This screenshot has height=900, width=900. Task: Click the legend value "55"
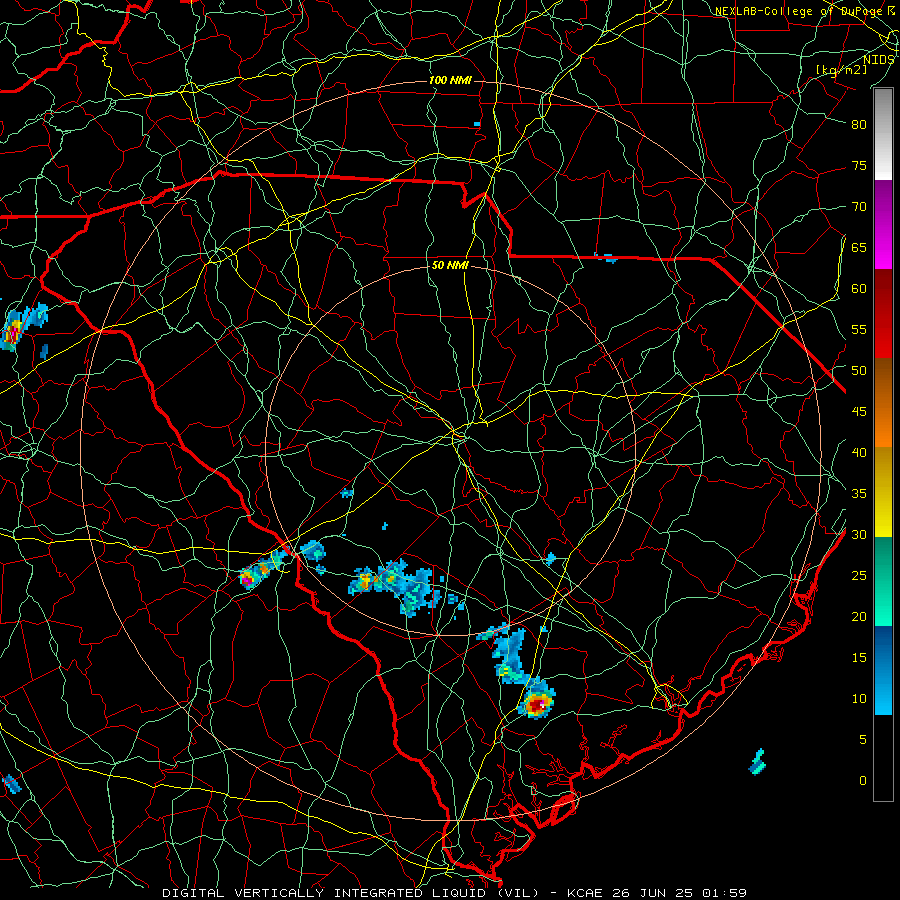coord(859,330)
